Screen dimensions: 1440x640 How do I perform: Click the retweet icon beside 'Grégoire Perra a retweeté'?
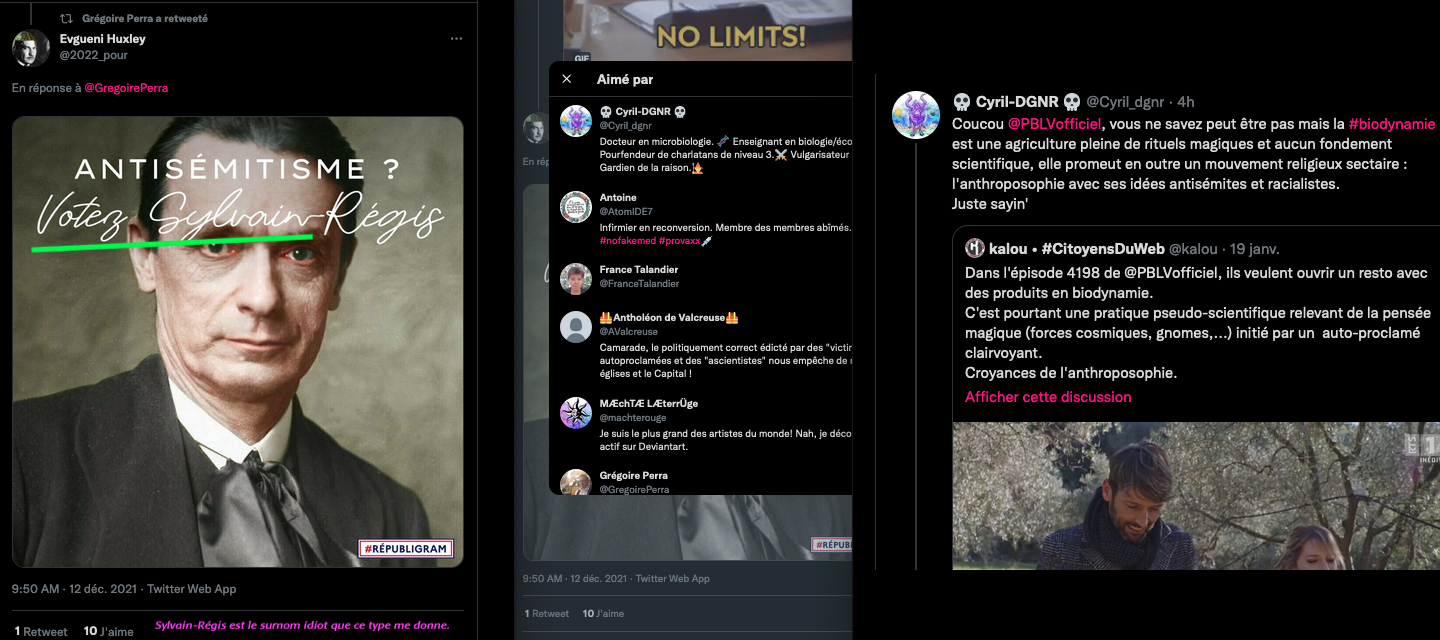pos(67,18)
